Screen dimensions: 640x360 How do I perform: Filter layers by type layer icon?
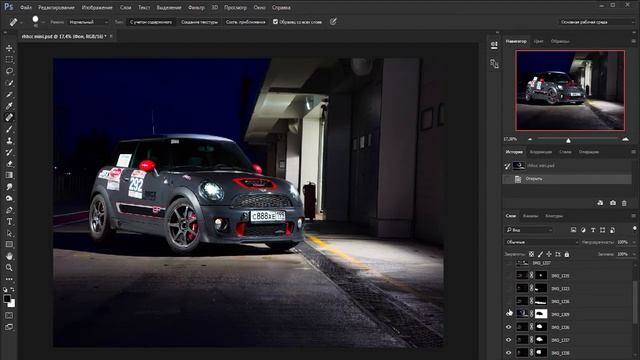[593, 230]
